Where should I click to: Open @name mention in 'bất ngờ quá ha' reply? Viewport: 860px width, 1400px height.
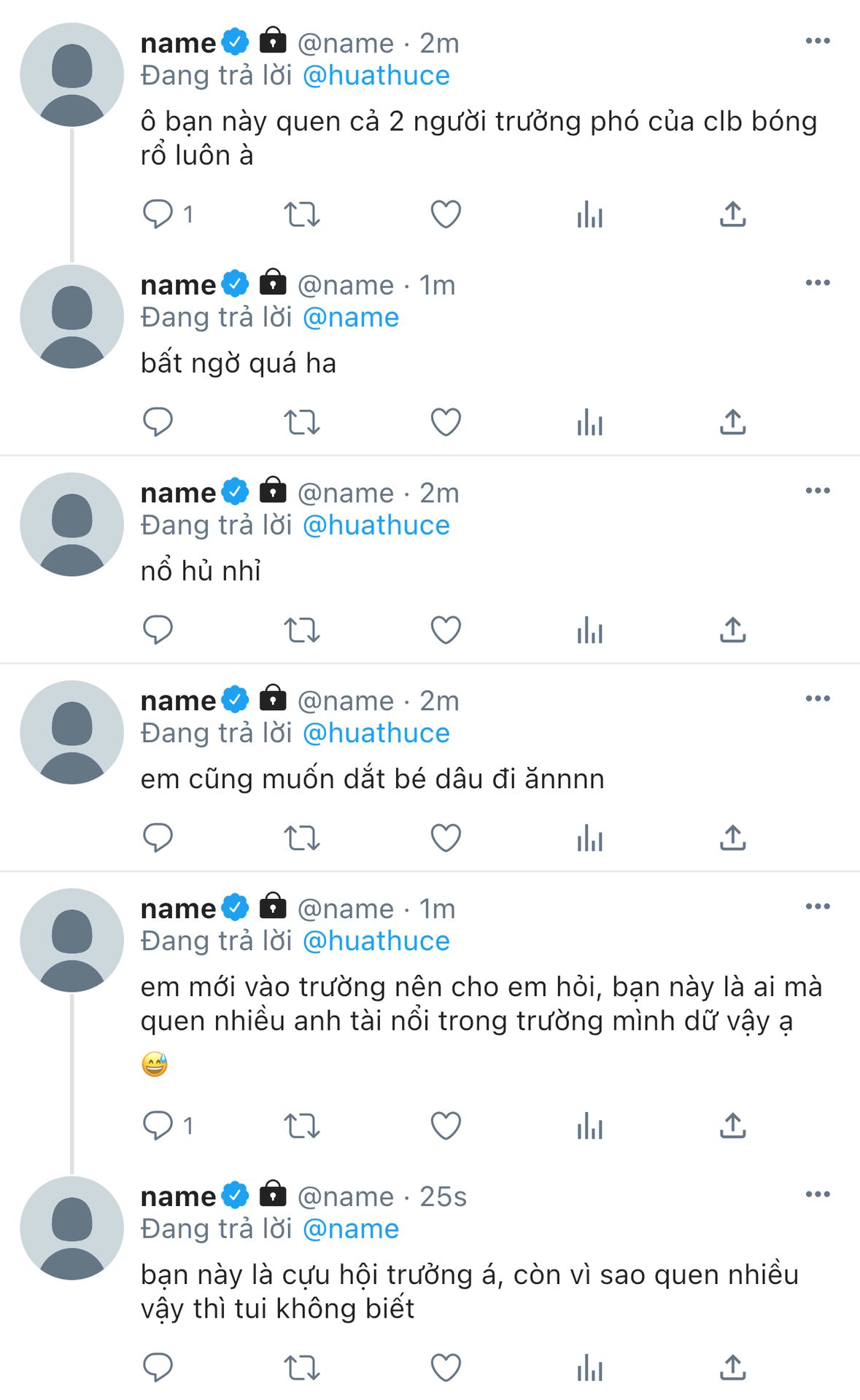coord(350,317)
